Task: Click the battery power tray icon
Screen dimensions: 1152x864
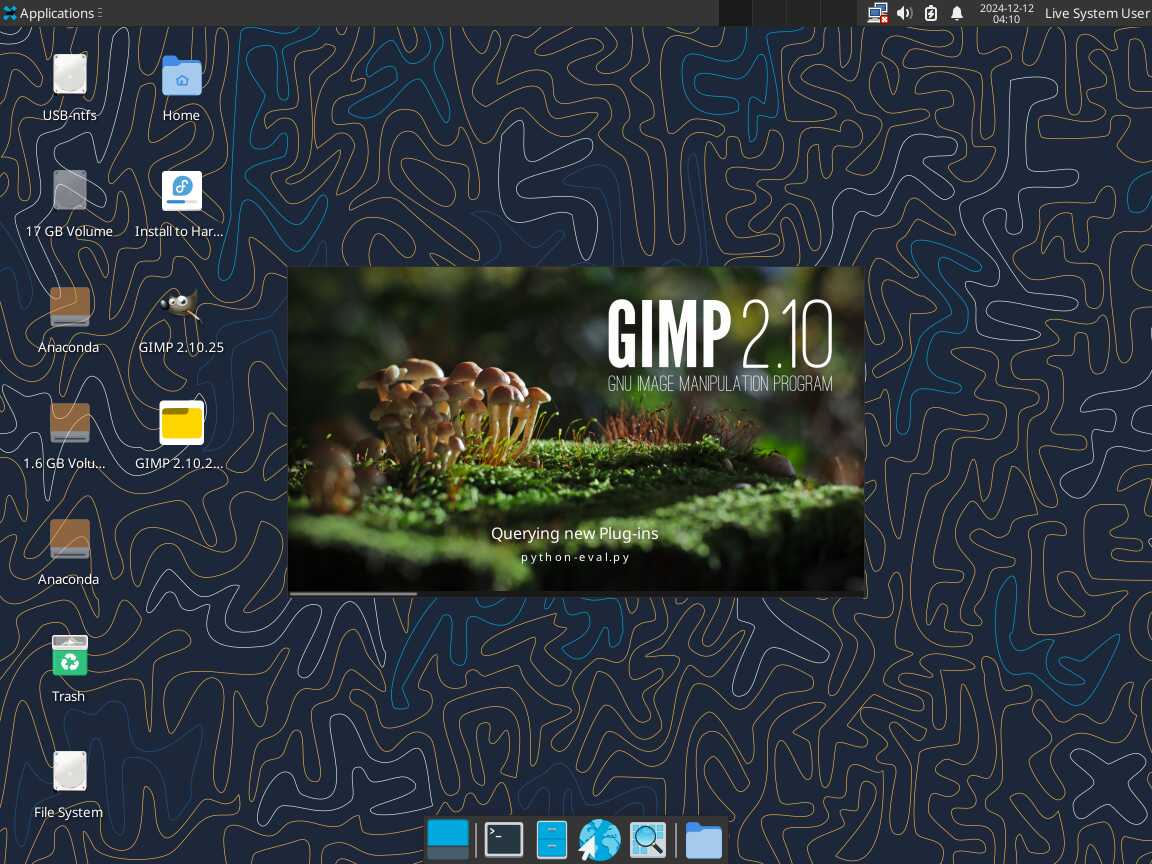Action: coord(931,13)
